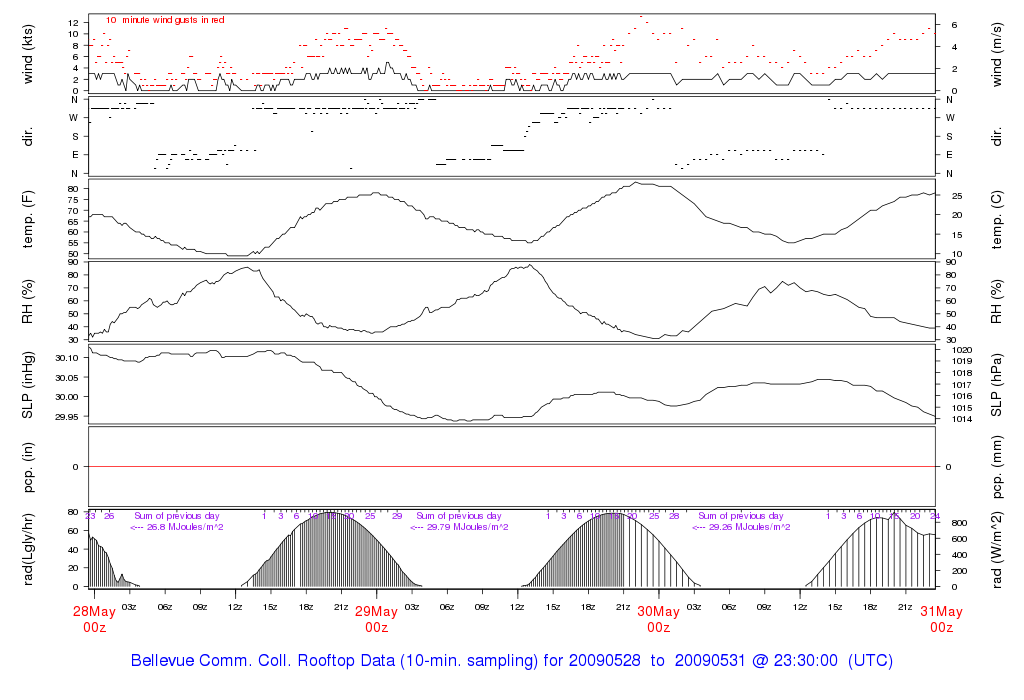This screenshot has width=1024, height=700.
Task: Select the blue Bellevue Comm. Coll. Rooftop Data title
Action: [511, 660]
